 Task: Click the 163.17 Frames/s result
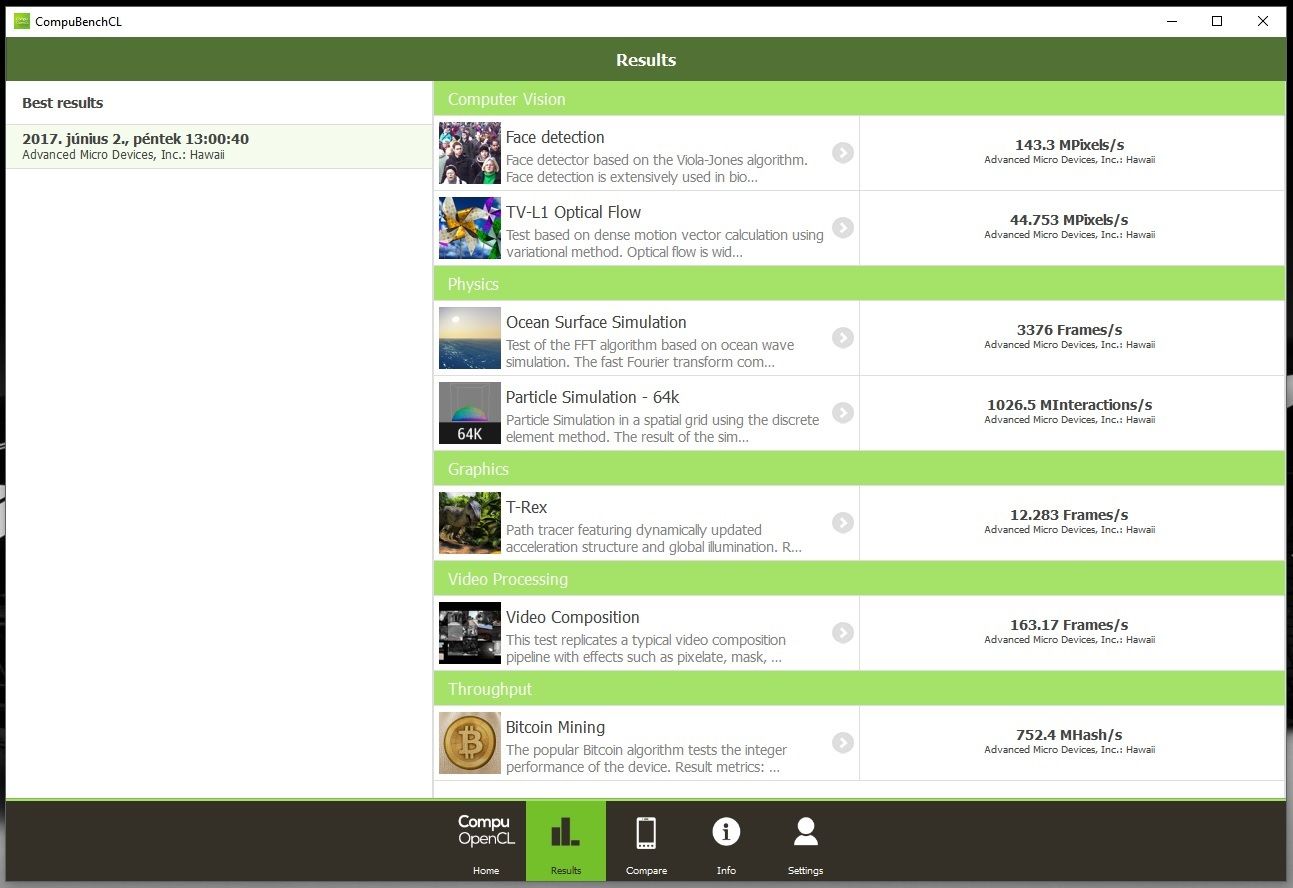tap(1069, 625)
